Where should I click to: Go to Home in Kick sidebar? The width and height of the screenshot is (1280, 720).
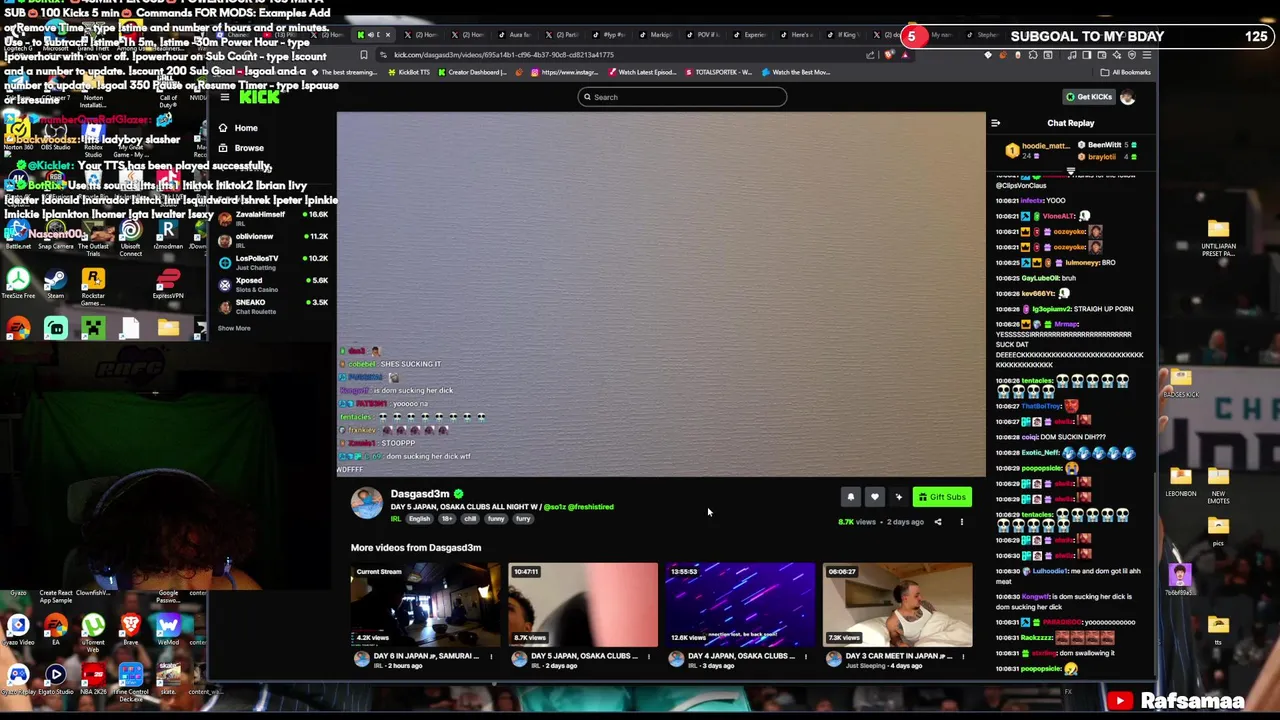coord(240,128)
